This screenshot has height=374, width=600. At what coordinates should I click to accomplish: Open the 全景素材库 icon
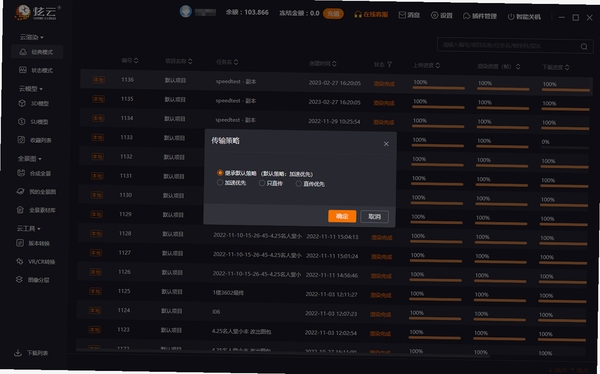(20, 209)
